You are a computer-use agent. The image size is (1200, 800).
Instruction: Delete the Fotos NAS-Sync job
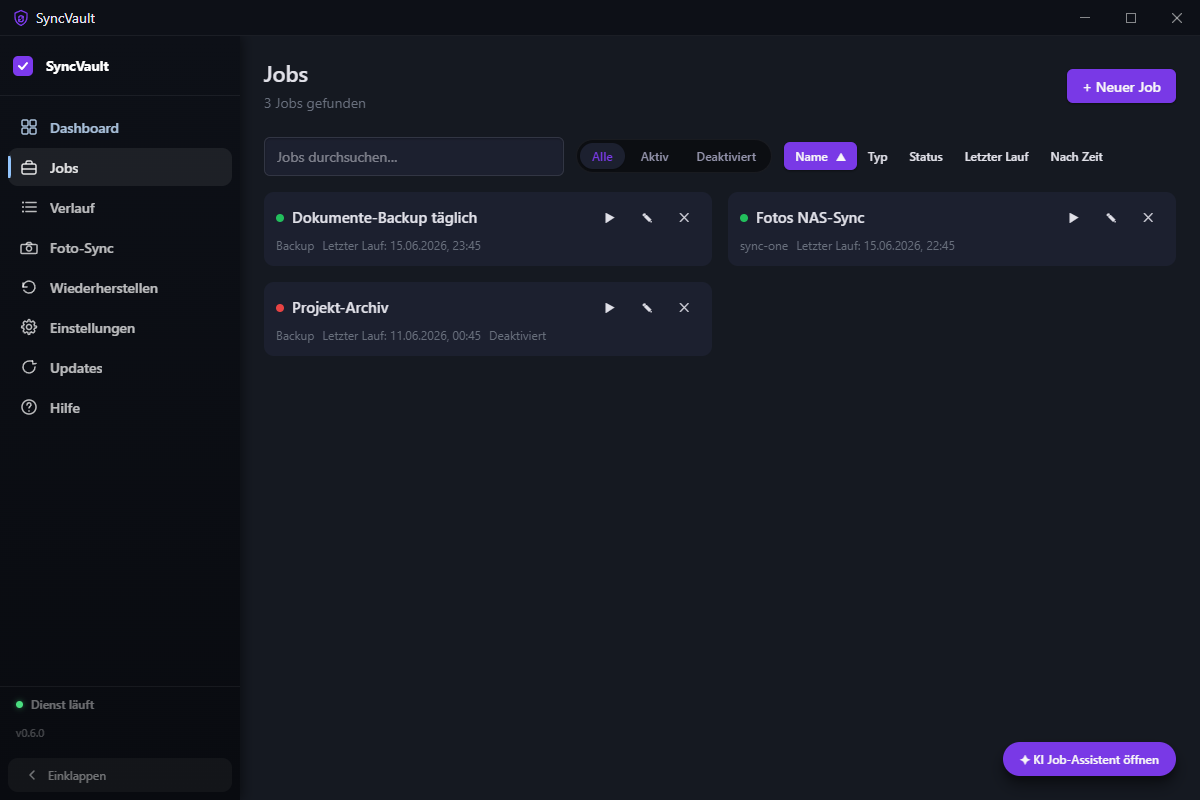click(x=1148, y=218)
